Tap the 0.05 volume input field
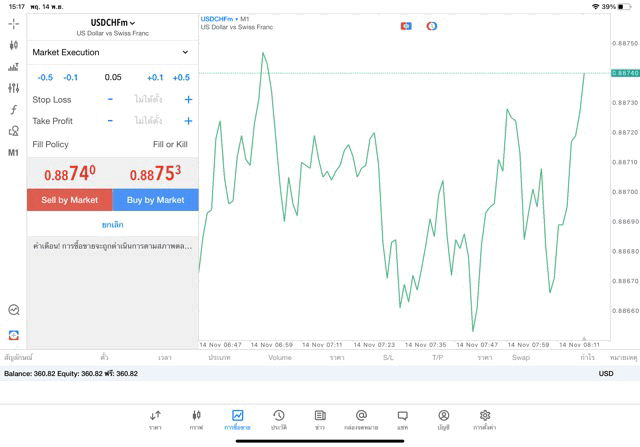The image size is (640, 447). point(112,77)
